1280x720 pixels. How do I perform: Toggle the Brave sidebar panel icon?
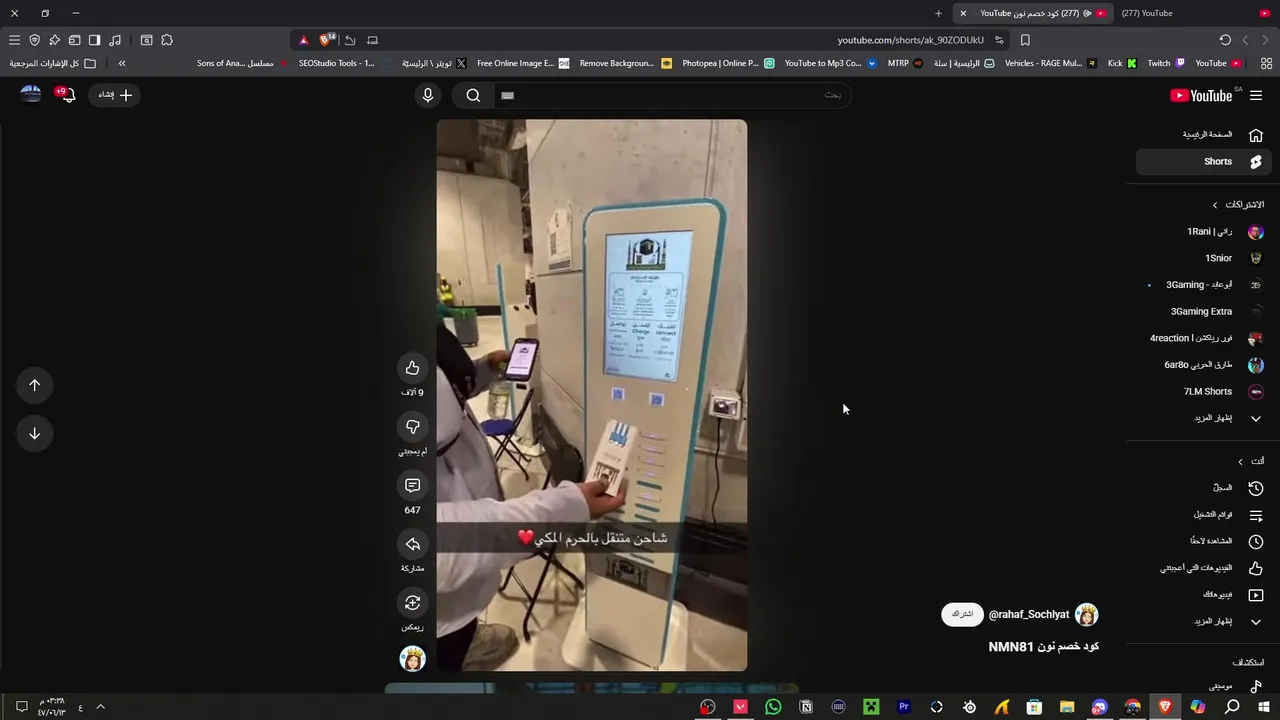(94, 40)
